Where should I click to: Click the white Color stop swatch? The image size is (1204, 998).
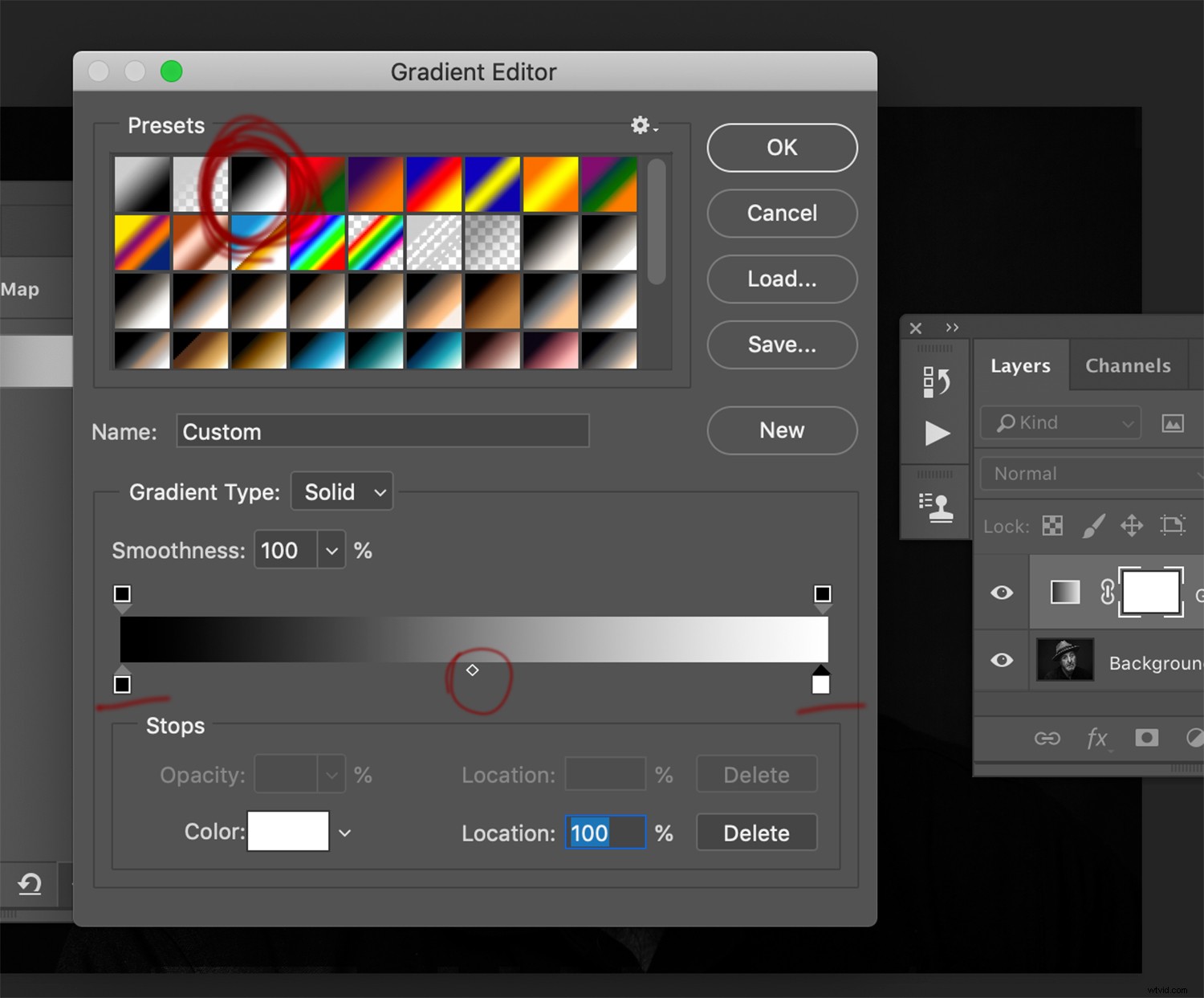click(288, 831)
